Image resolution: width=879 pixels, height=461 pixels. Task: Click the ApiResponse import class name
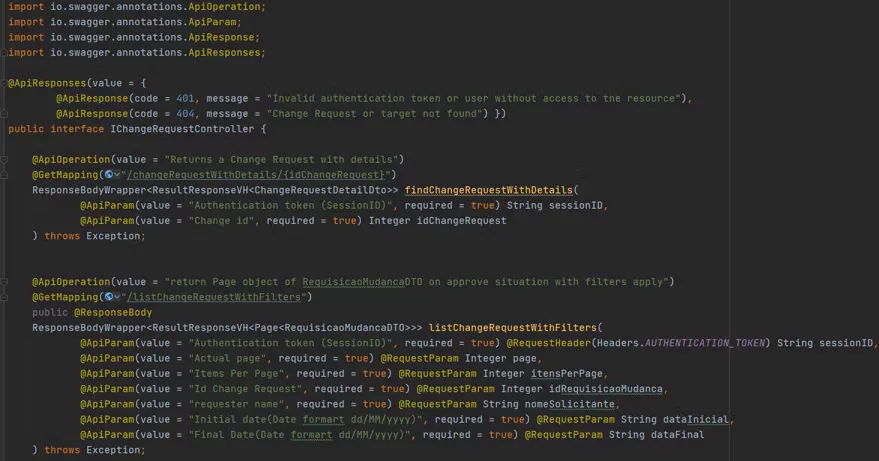(x=221, y=37)
